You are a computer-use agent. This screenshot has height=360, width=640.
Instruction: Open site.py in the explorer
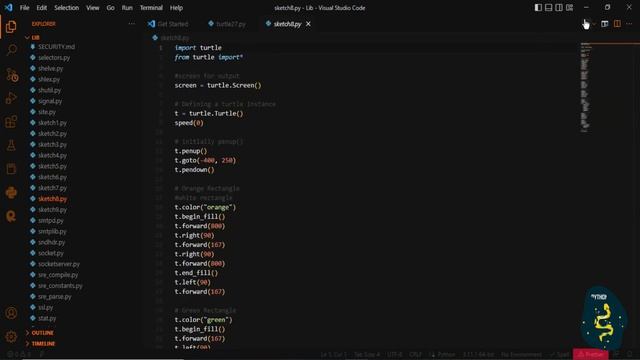(47, 112)
